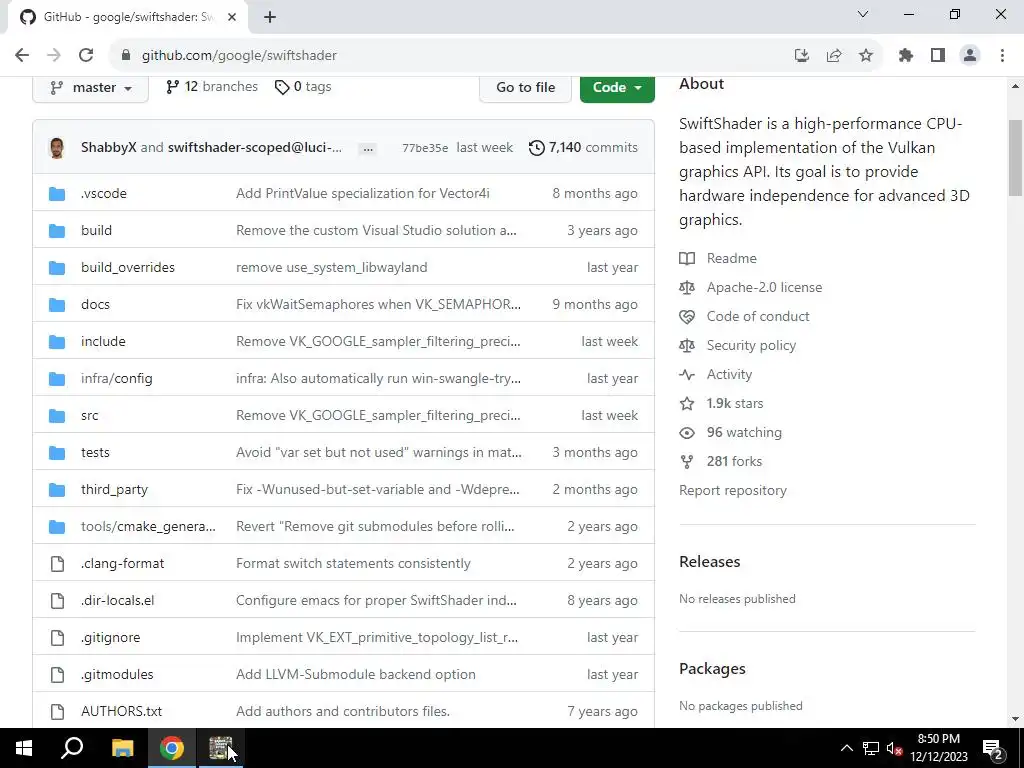
Task: Open the build folder
Action: click(x=97, y=231)
